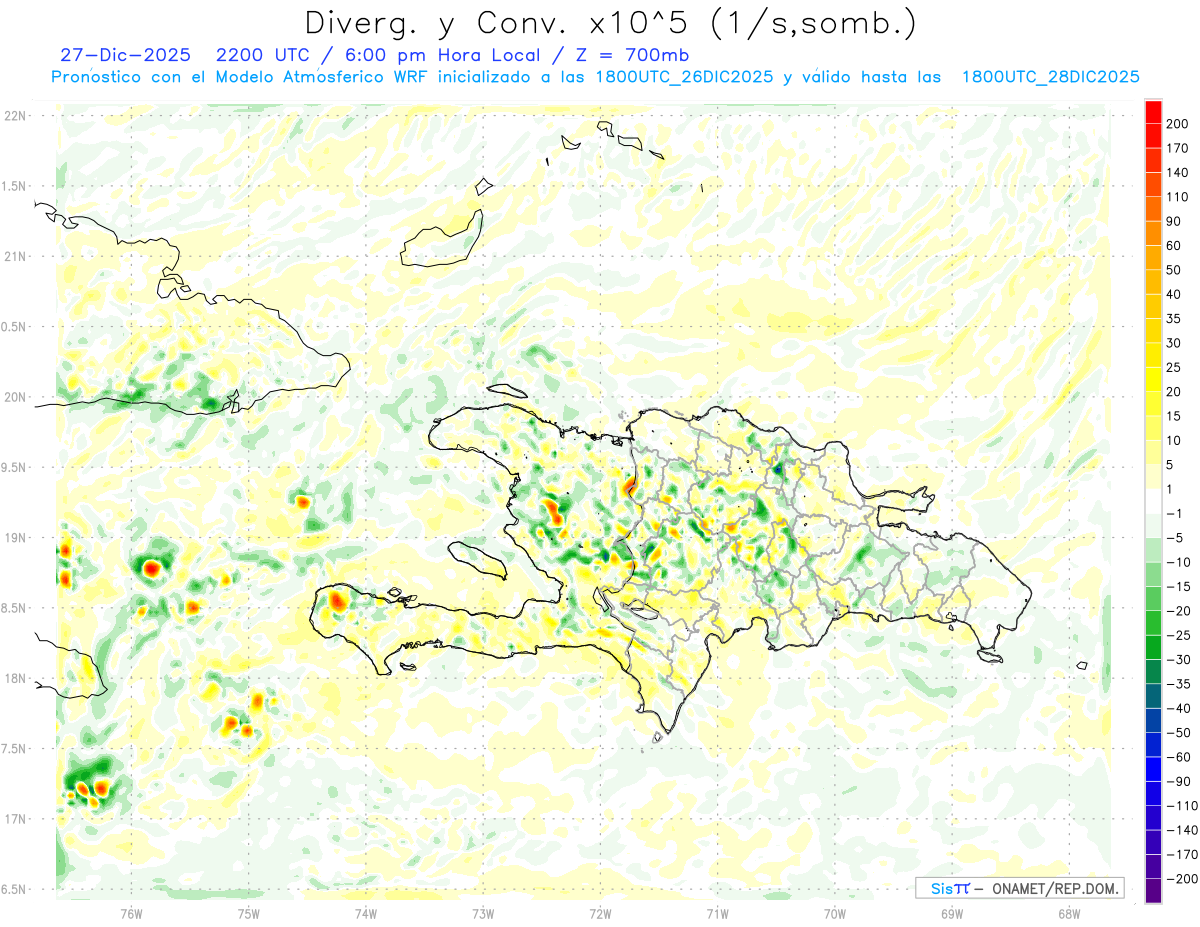
Task: Click the '60' color scale value
Action: 1174,246
